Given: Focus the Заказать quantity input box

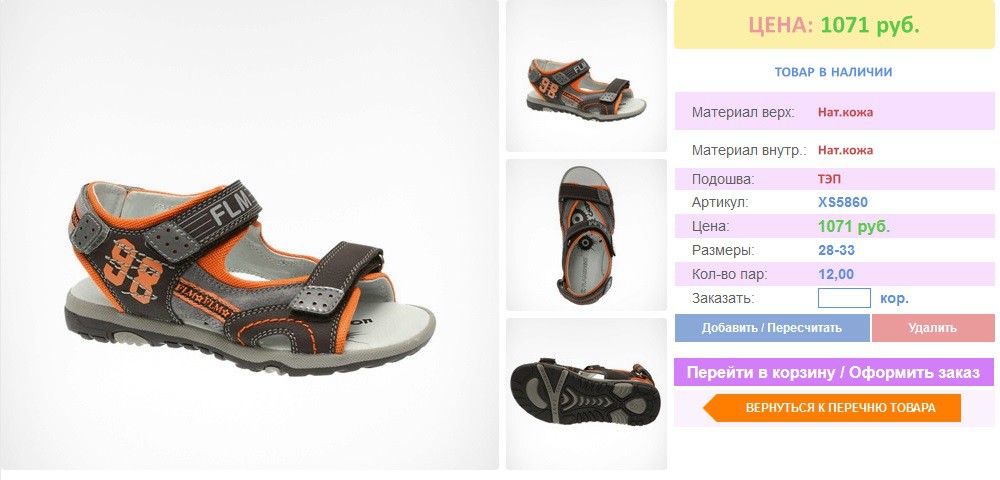Looking at the screenshot, I should (844, 298).
